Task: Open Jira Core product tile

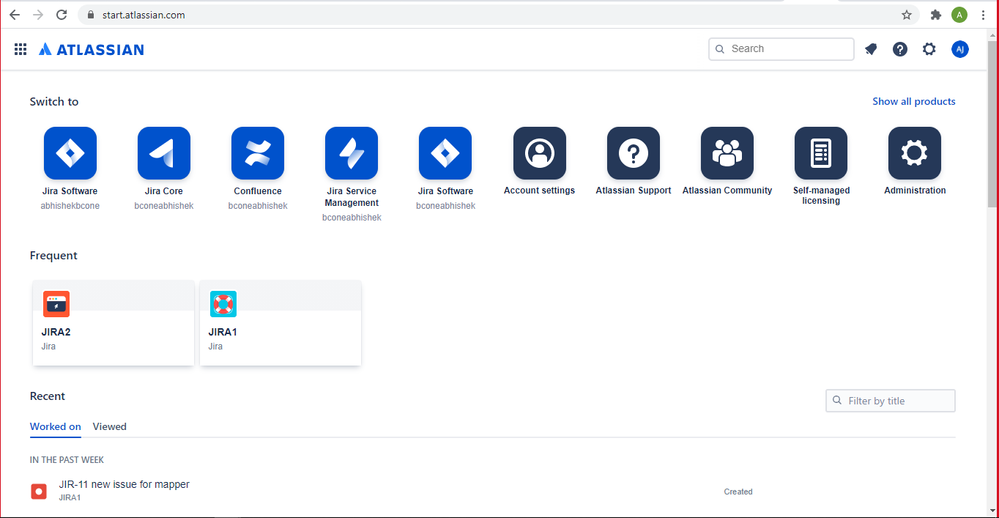Action: 164,153
